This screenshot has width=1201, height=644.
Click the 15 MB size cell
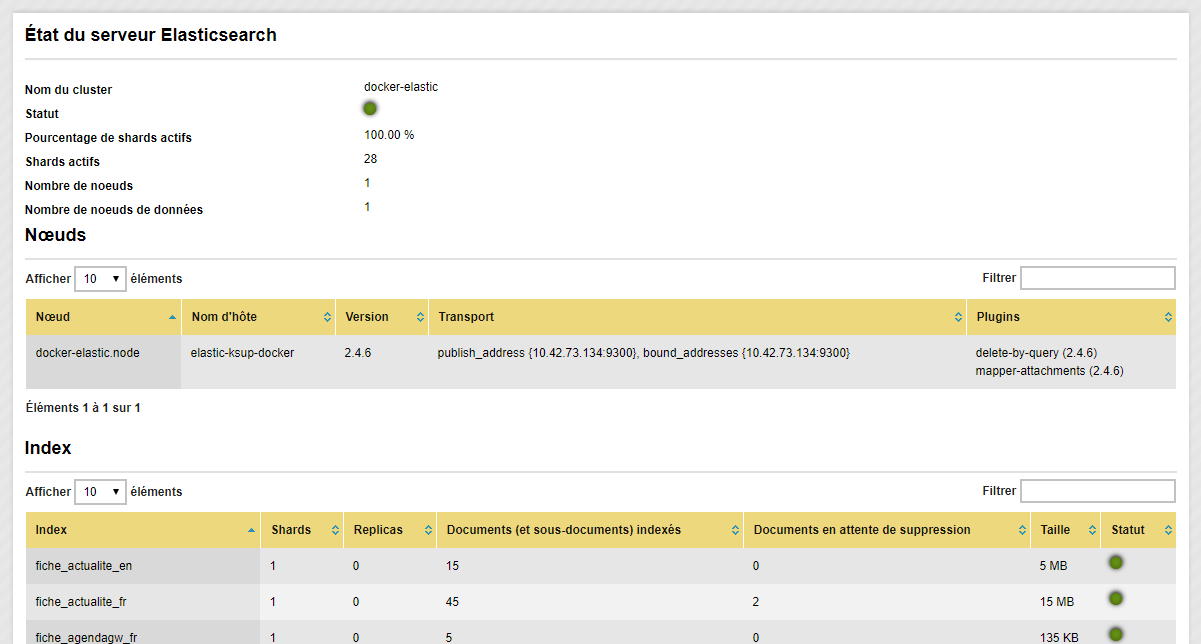click(1065, 602)
